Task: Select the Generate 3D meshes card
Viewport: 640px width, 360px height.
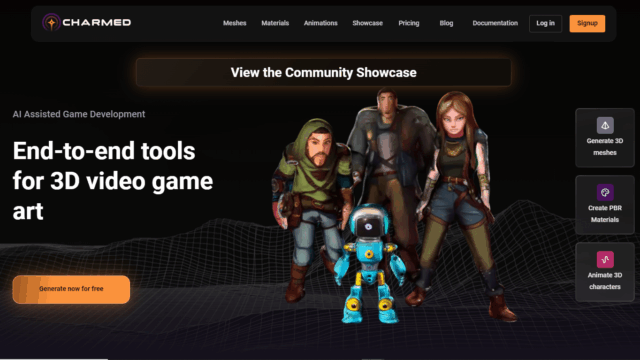Action: pyautogui.click(x=605, y=138)
